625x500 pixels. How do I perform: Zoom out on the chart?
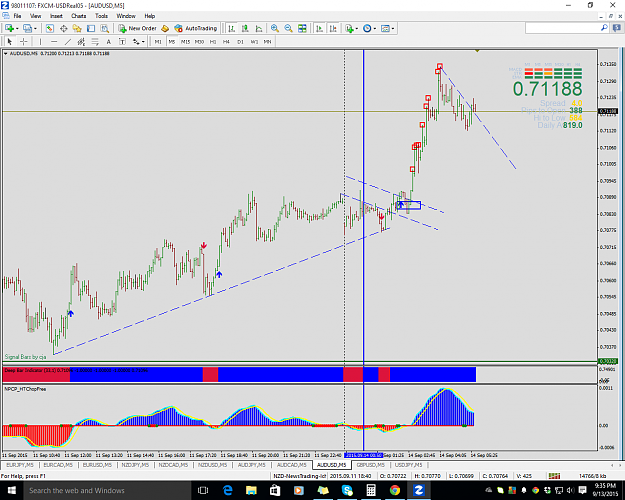(288, 28)
